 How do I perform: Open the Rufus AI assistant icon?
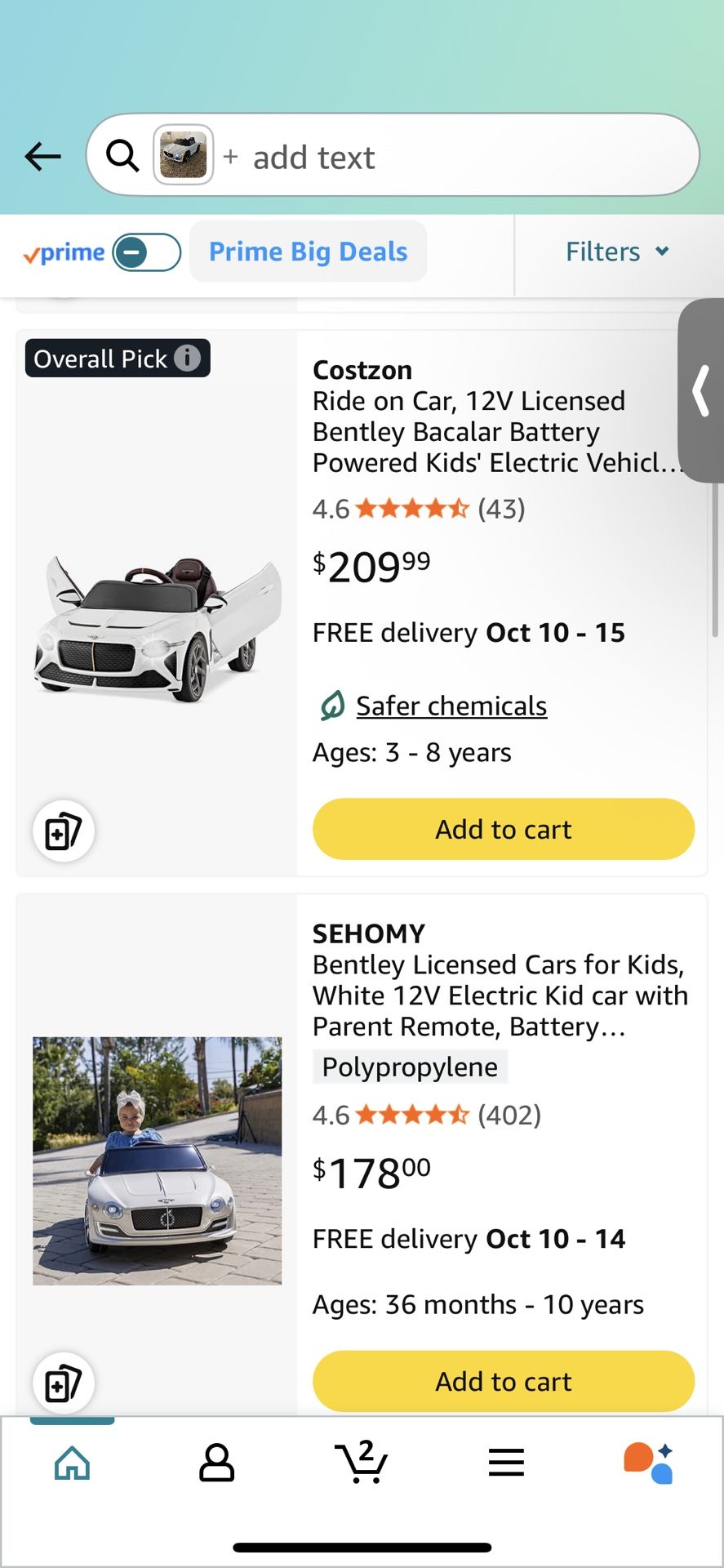649,1462
